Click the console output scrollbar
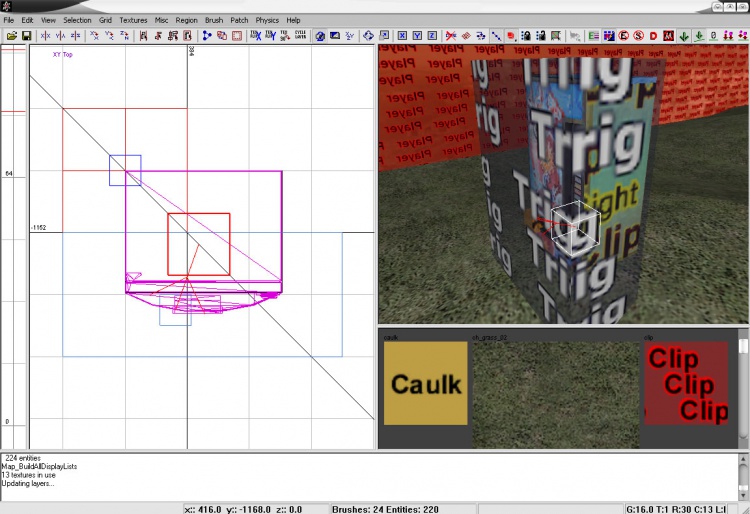This screenshot has width=750, height=514. pyautogui.click(x=743, y=473)
